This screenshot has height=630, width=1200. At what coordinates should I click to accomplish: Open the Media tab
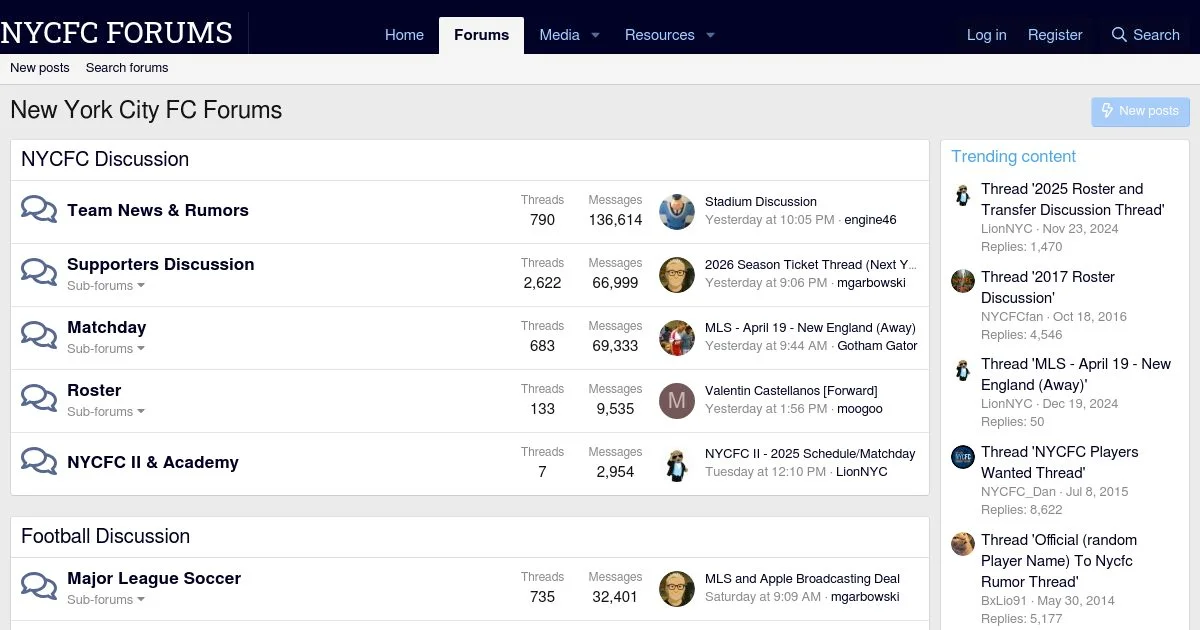559,35
